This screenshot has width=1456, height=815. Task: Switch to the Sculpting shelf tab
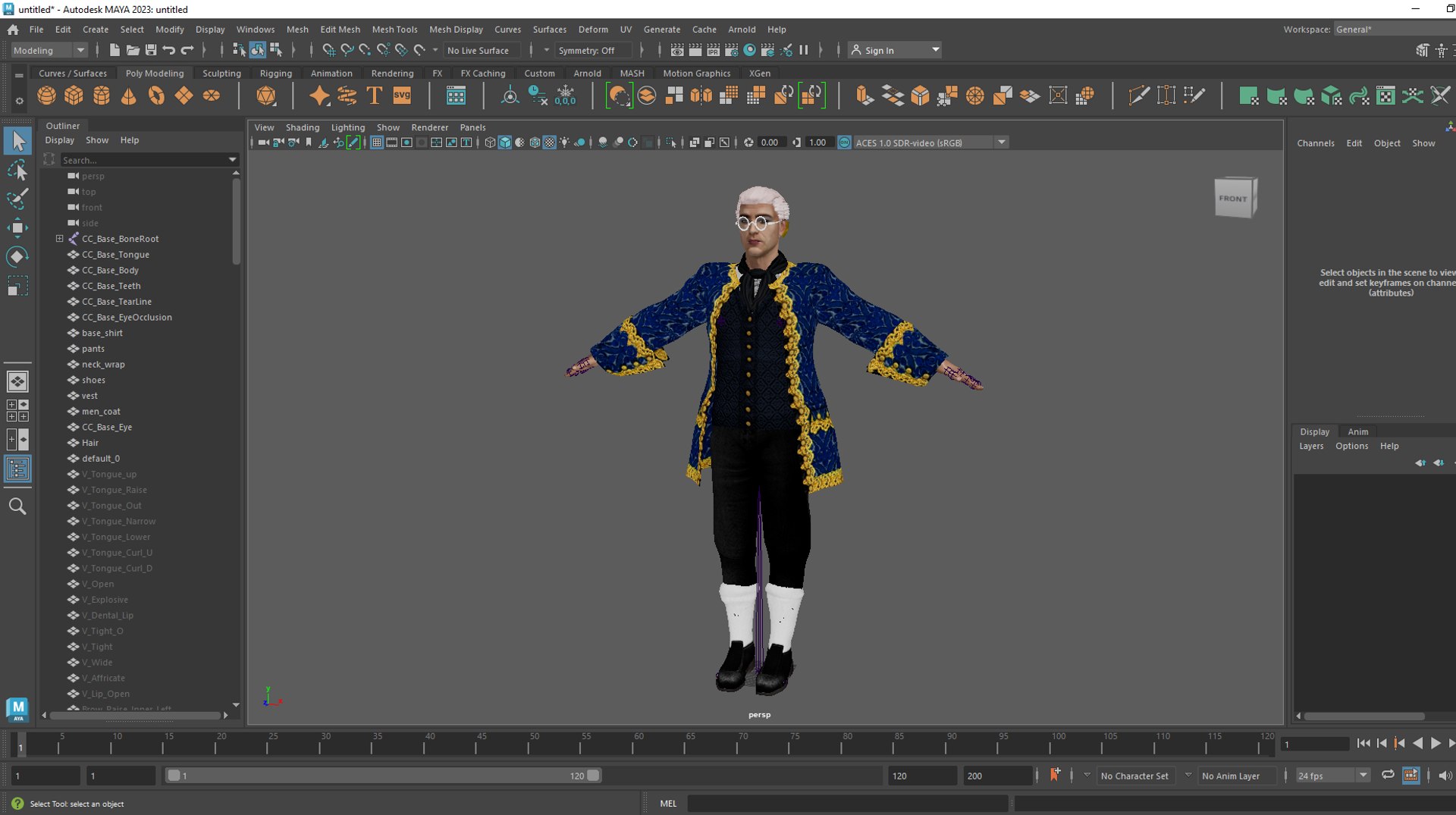[x=221, y=74]
